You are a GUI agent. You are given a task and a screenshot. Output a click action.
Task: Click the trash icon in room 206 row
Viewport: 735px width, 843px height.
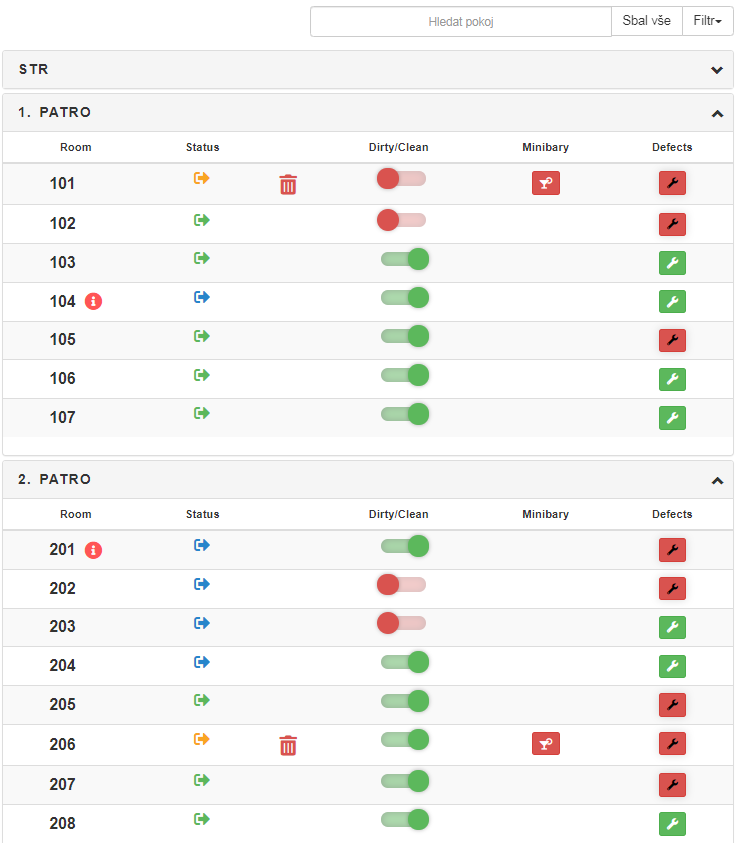(288, 745)
